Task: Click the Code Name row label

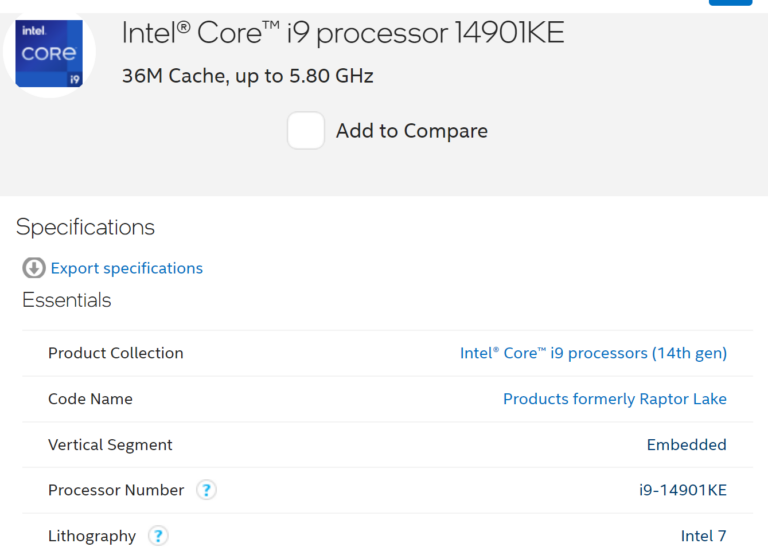Action: coord(90,399)
